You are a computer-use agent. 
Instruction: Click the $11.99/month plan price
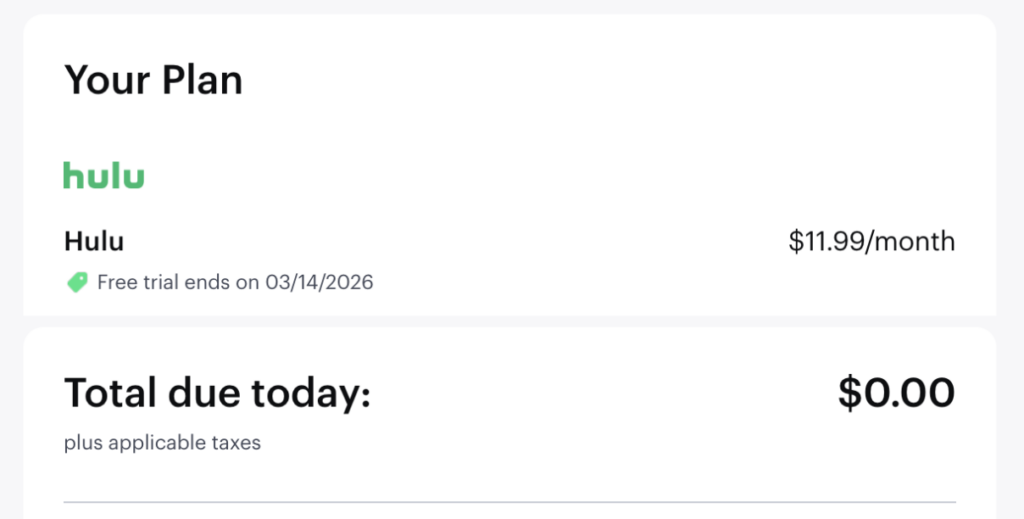point(871,241)
